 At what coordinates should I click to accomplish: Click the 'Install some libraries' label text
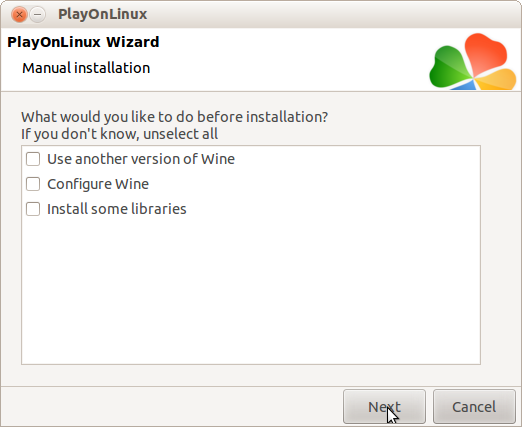pyautogui.click(x=117, y=209)
